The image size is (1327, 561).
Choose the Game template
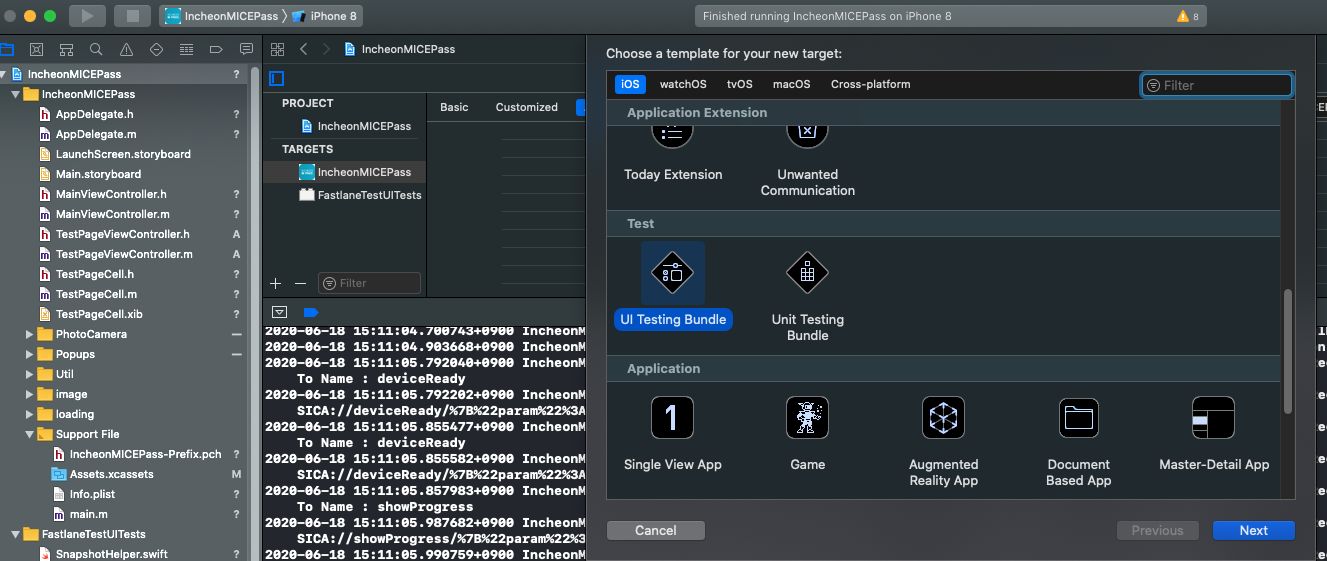pyautogui.click(x=808, y=433)
